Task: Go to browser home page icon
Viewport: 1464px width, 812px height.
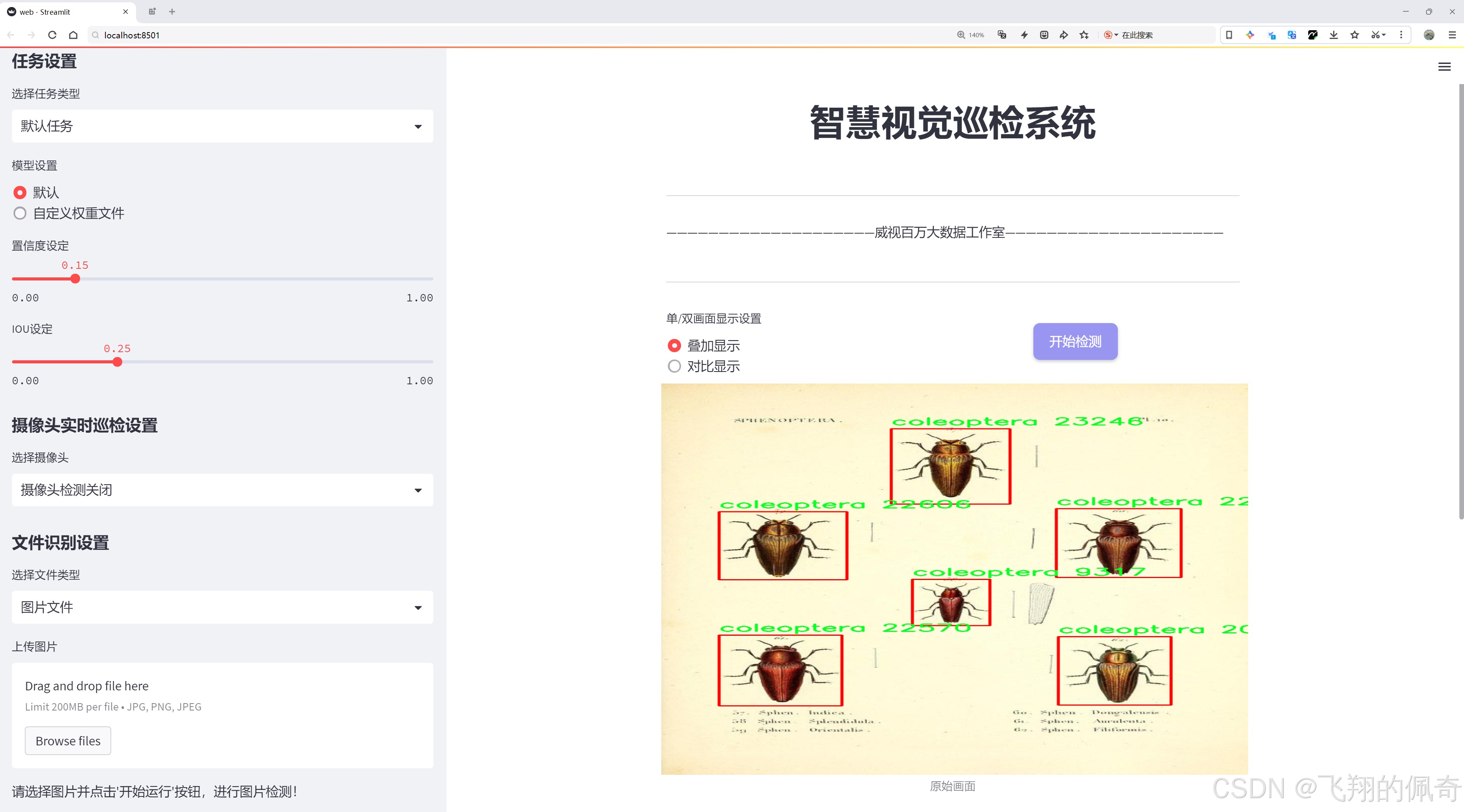Action: pos(73,35)
